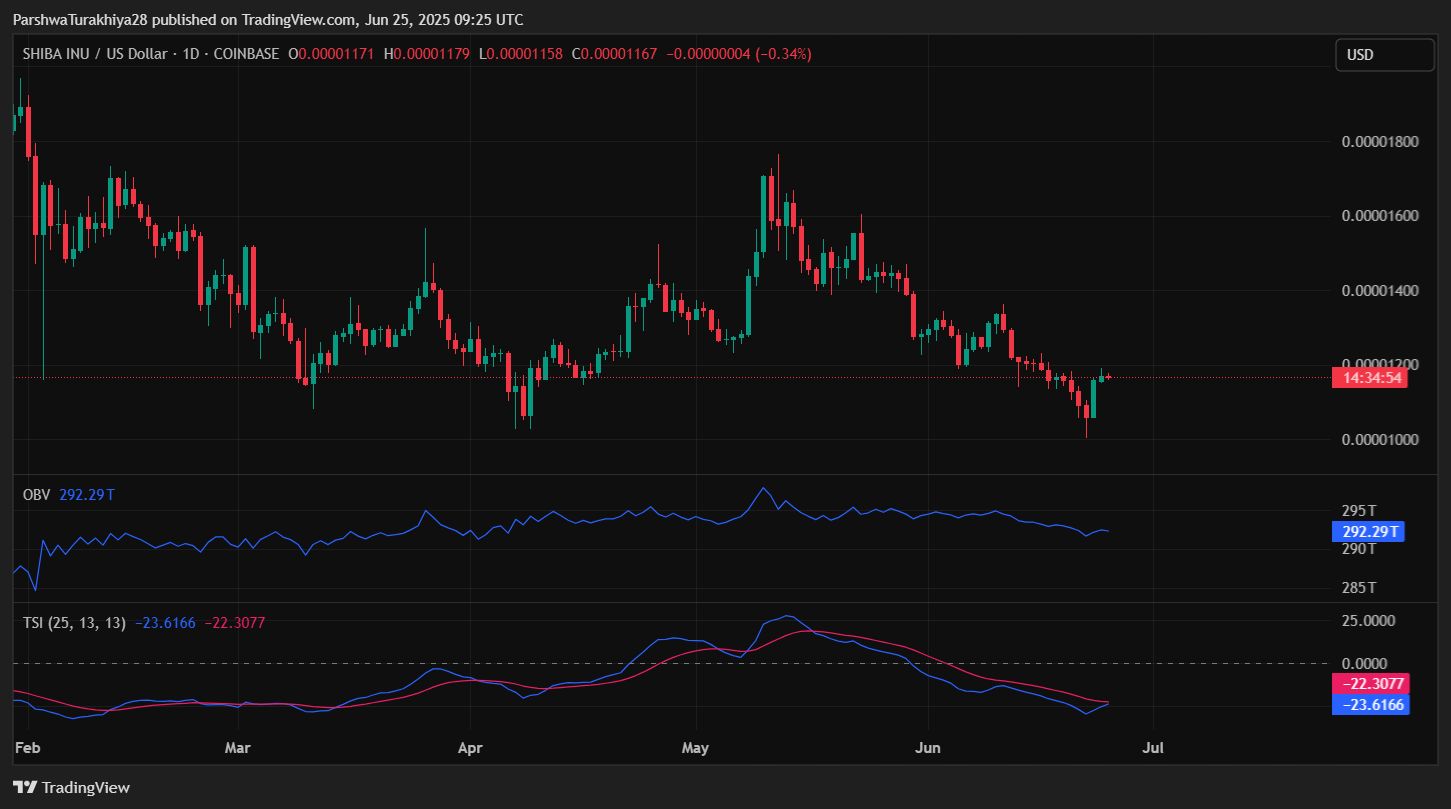Image resolution: width=1451 pixels, height=809 pixels.
Task: Click the red countdown timer 14:34:54 badge
Action: 1369,378
